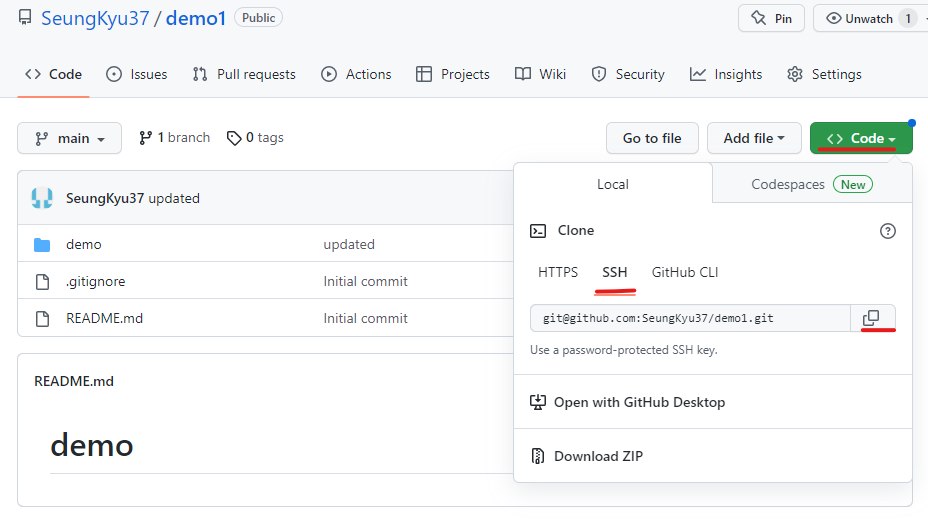This screenshot has height=522, width=928.
Task: Expand the Add file dropdown
Action: click(754, 138)
